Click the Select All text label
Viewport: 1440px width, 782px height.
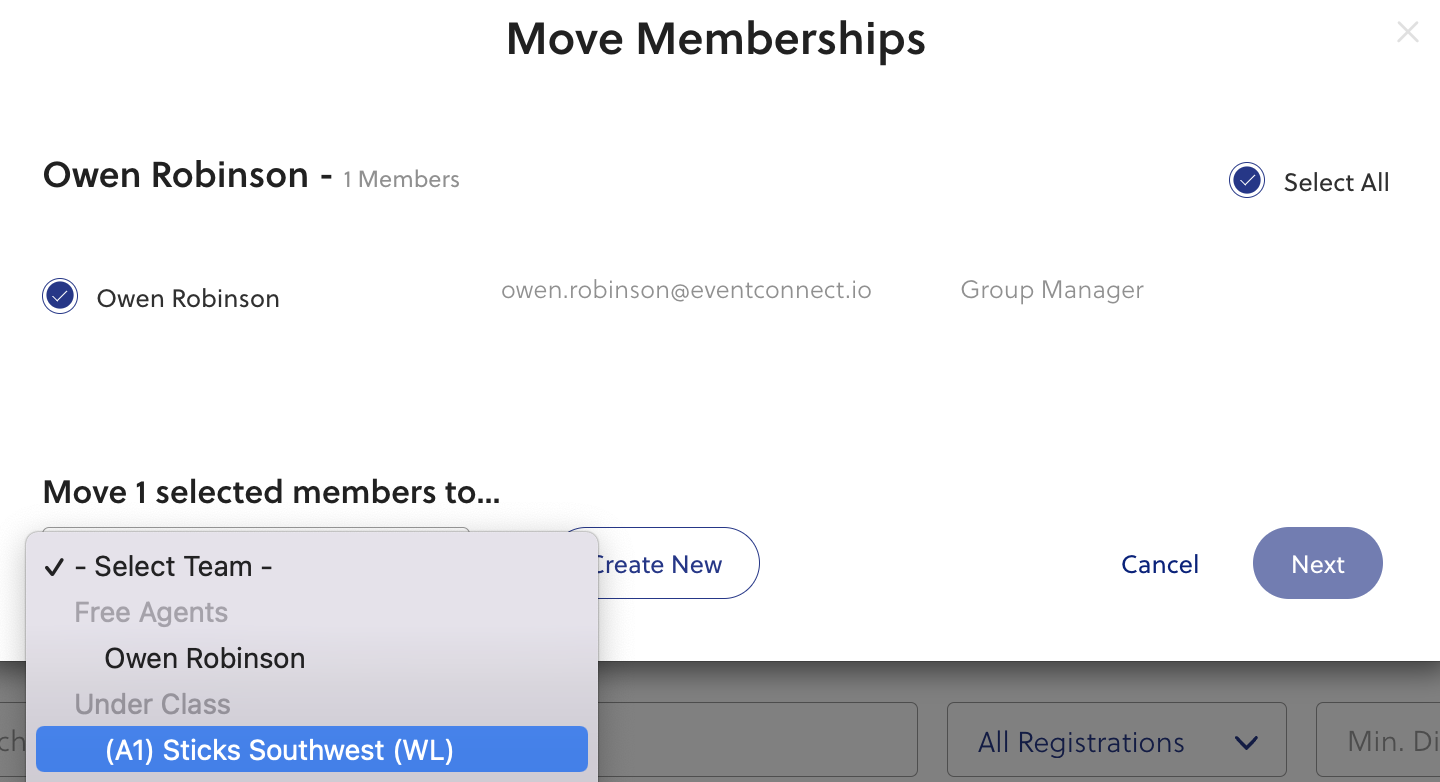1336,182
